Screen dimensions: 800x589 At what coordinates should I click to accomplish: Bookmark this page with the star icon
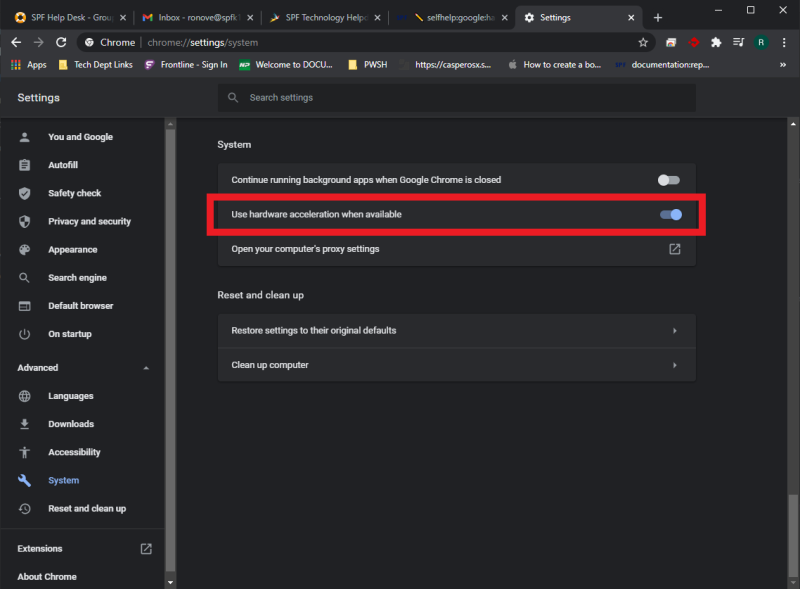(x=643, y=43)
